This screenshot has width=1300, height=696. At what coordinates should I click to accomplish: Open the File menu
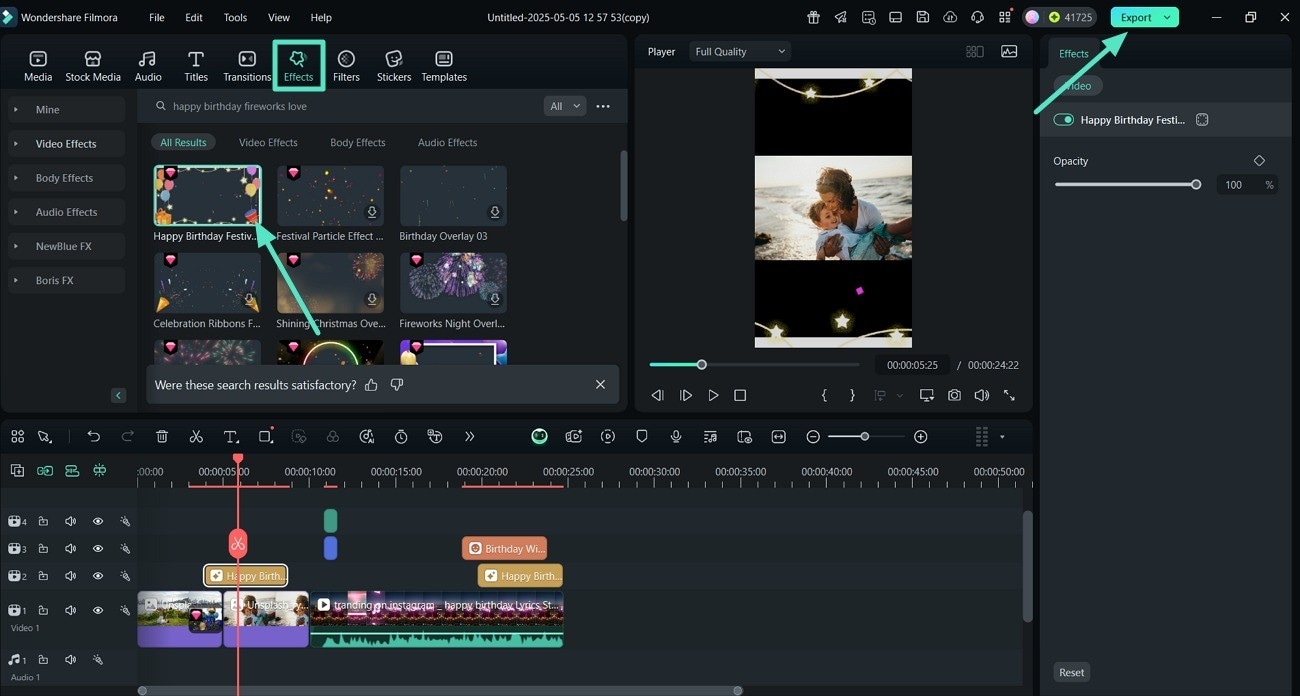(x=157, y=17)
